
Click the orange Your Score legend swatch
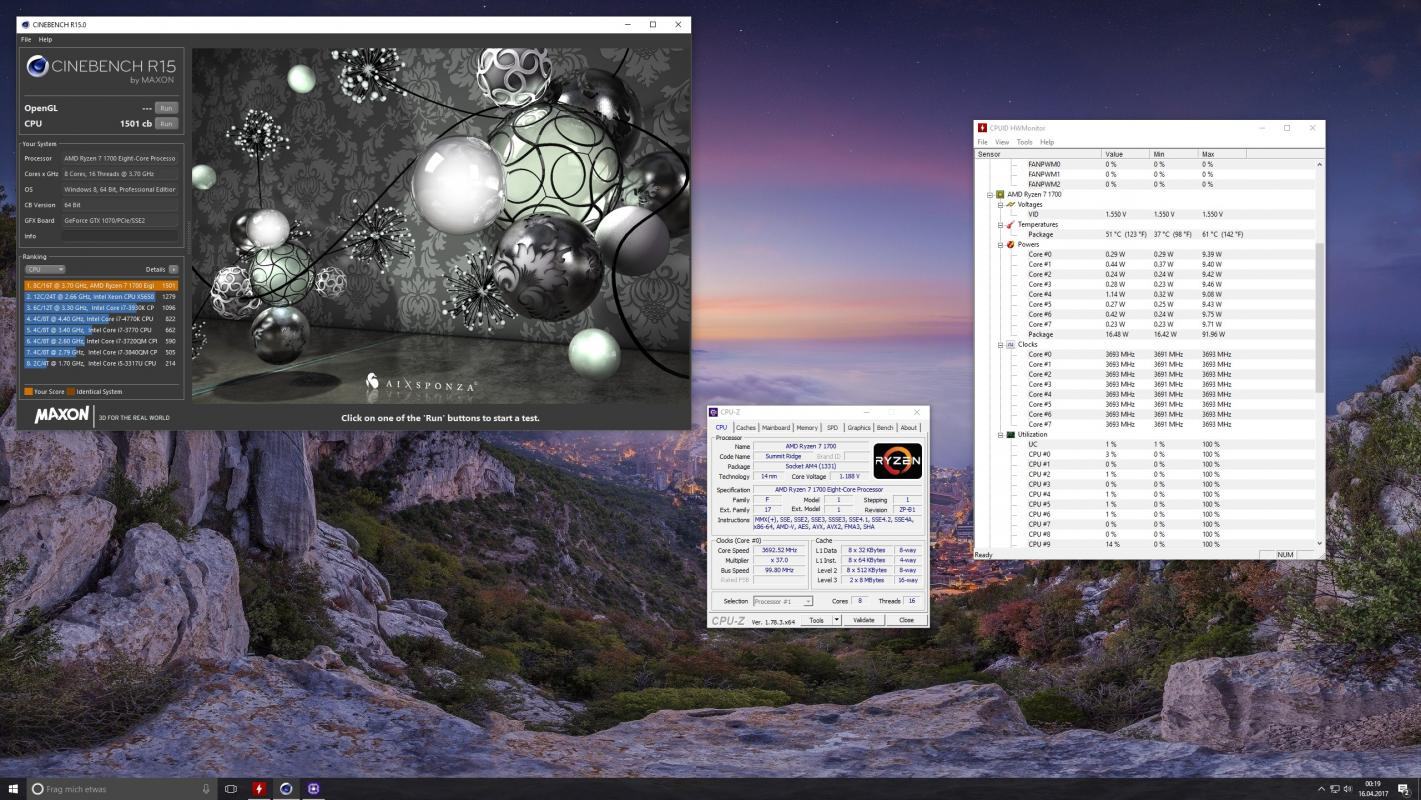[28, 392]
